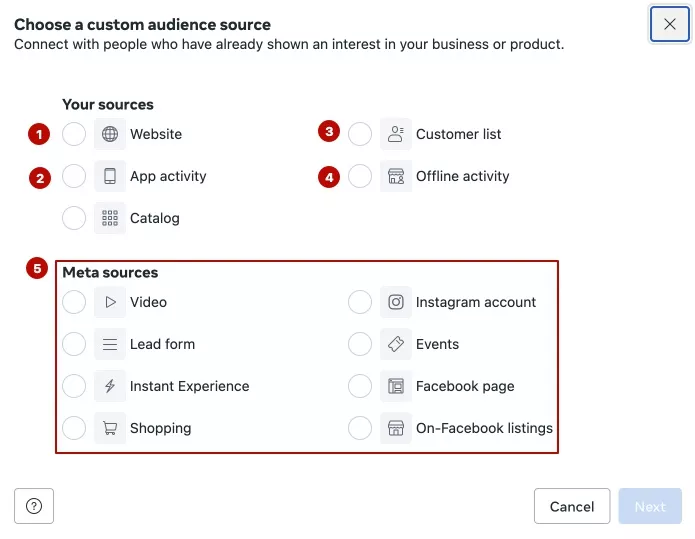Click the 'Shopping' label text
Screen dimensions: 695x539
pyautogui.click(x=160, y=428)
